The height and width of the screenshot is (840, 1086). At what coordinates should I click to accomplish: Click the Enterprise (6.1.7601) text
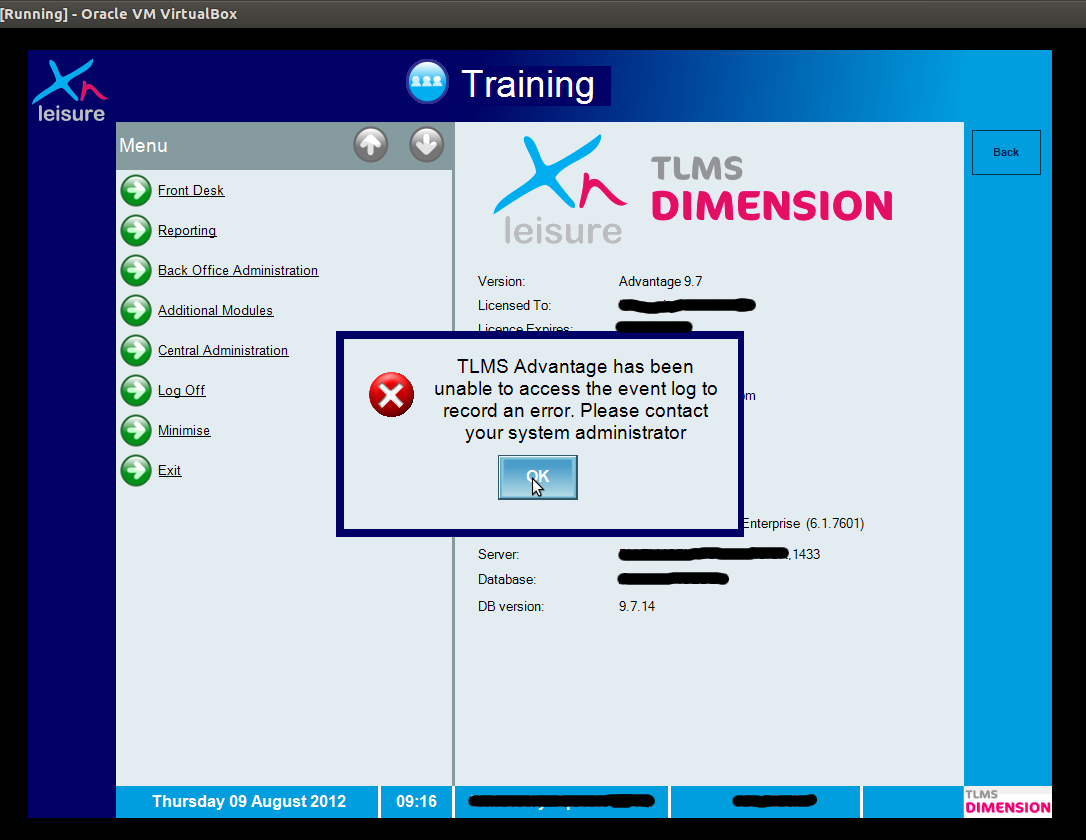point(803,524)
